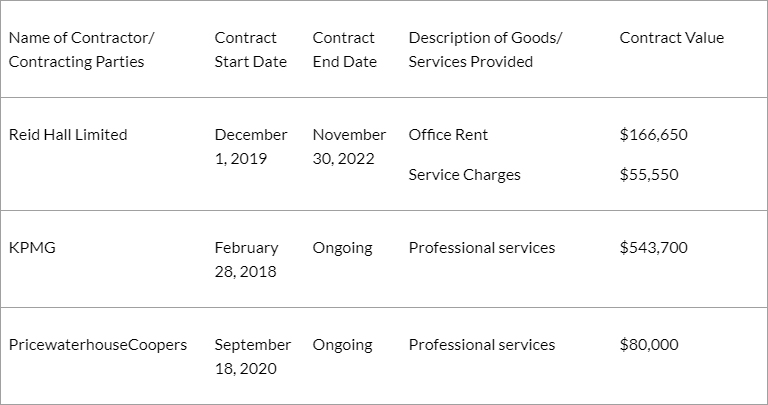Click the Office Rent description
The width and height of the screenshot is (768, 405).
pyautogui.click(x=448, y=135)
